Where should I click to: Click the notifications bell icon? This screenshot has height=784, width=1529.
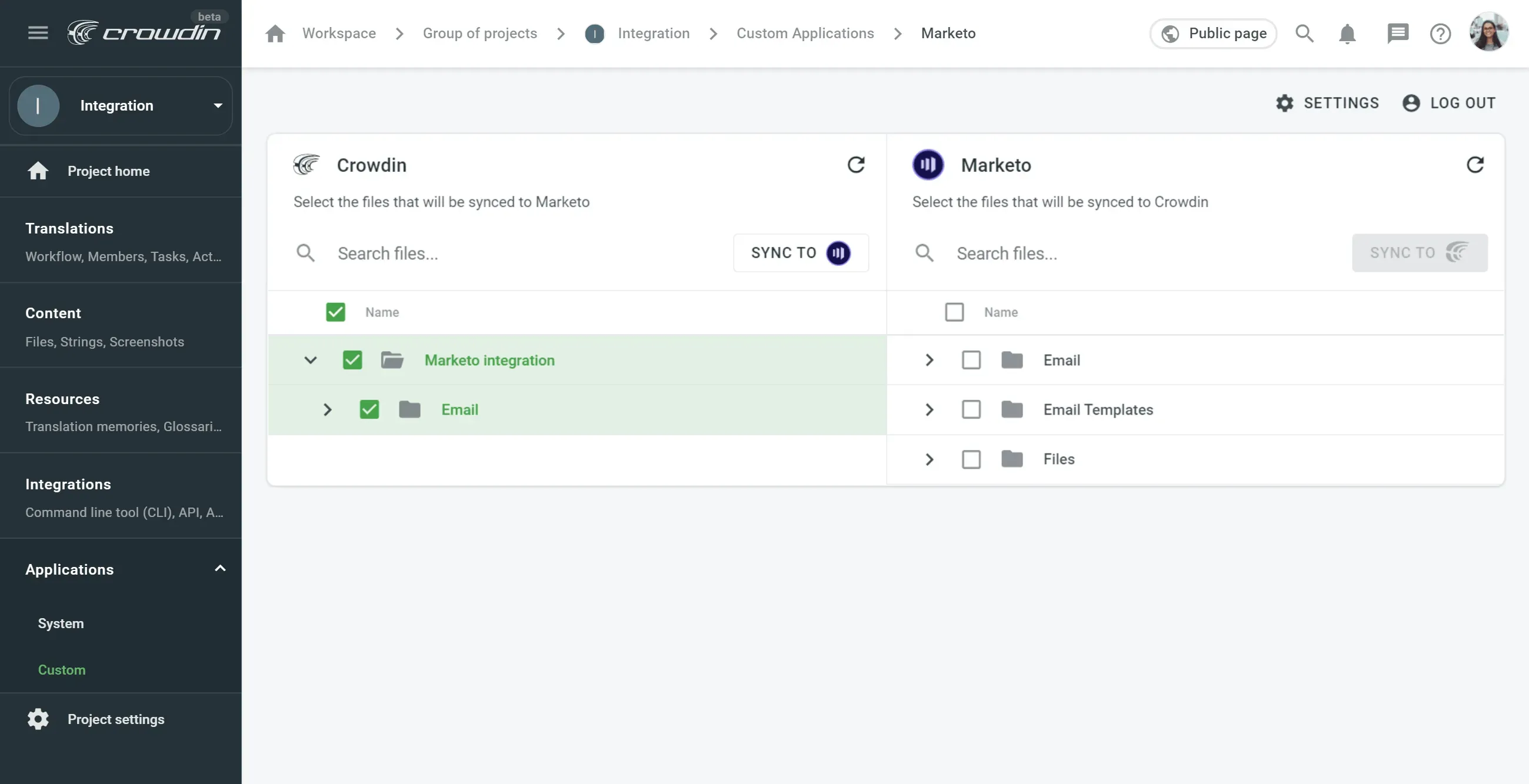[1347, 34]
